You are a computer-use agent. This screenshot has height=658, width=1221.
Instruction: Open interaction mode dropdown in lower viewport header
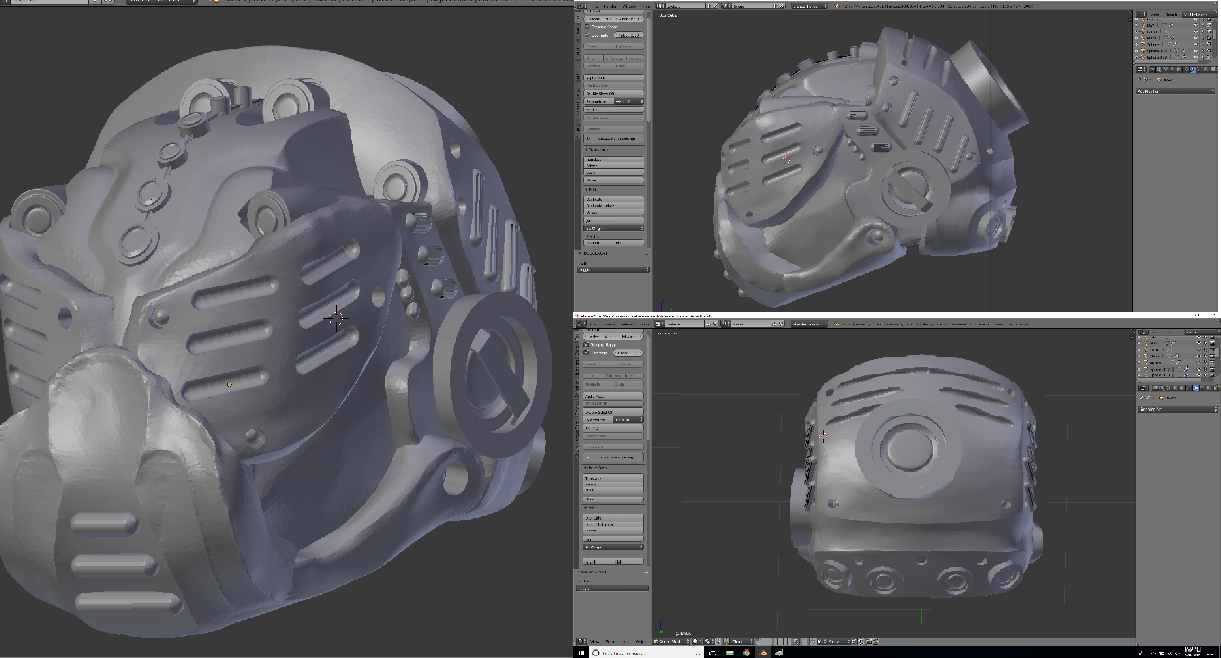(673, 641)
